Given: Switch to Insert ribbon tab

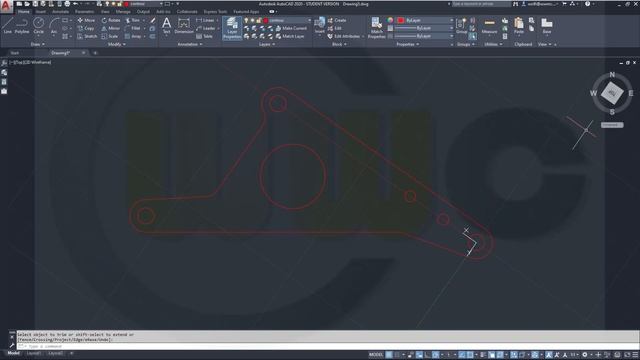Looking at the screenshot, I should 41,12.
